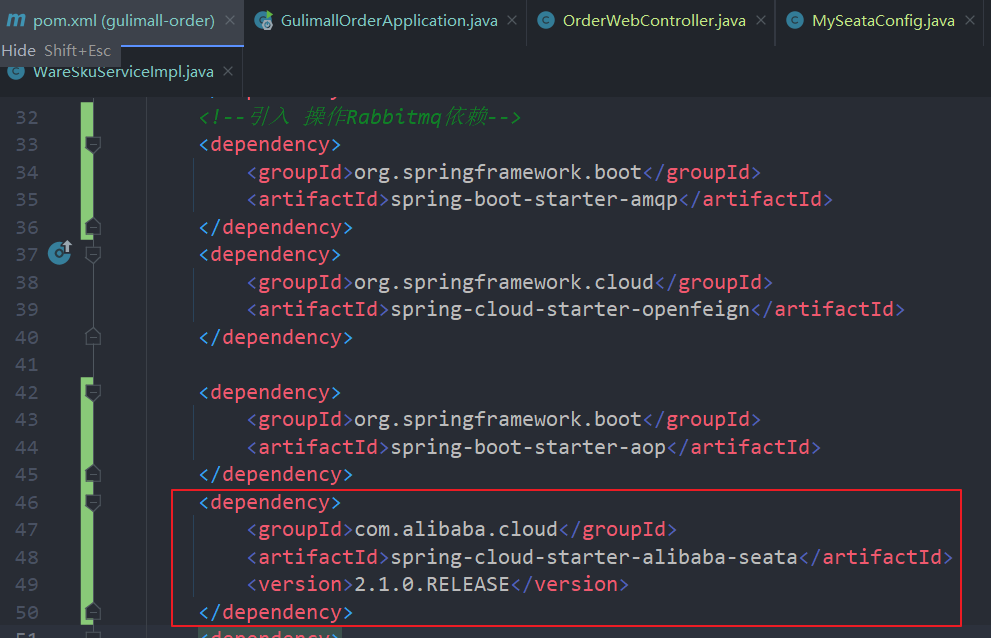
Task: Click com.alibaba.cloud groupId text
Action: coord(456,529)
